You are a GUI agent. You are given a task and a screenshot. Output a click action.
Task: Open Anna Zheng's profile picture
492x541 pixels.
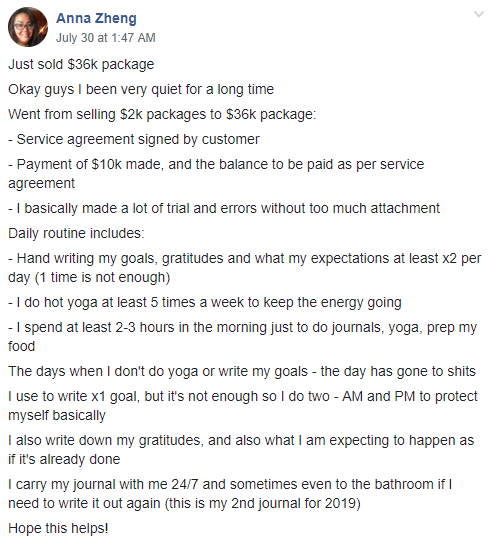coord(28,27)
